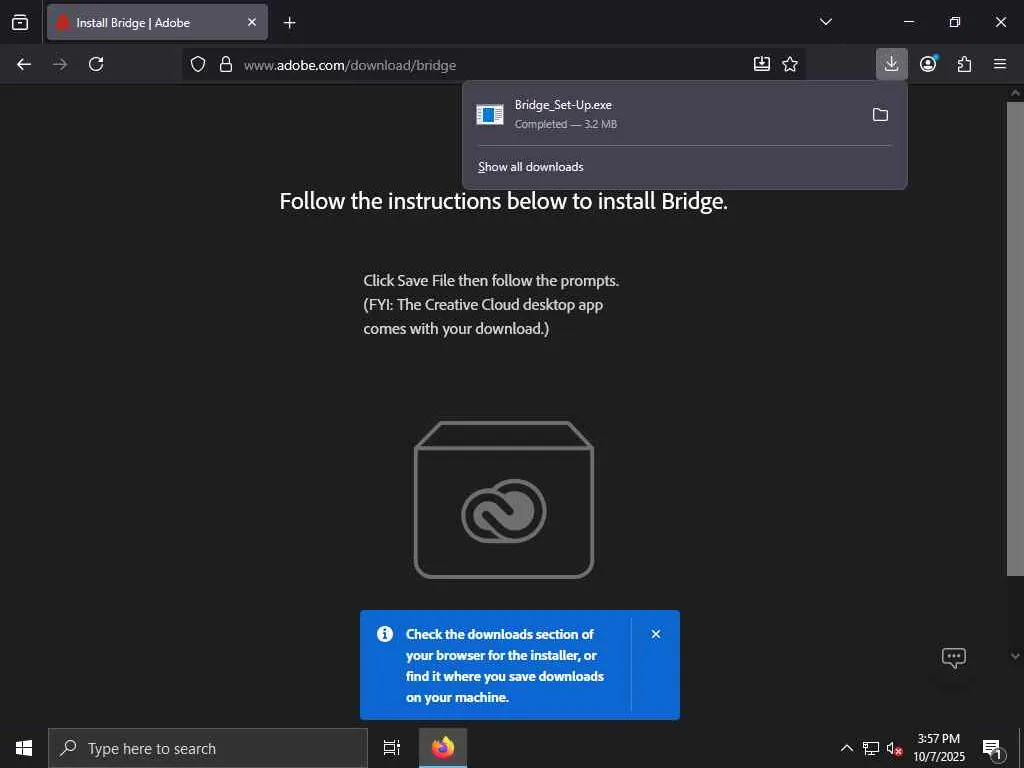Image resolution: width=1024 pixels, height=768 pixels.
Task: Toggle the Downloads toolbar button
Action: tap(891, 64)
